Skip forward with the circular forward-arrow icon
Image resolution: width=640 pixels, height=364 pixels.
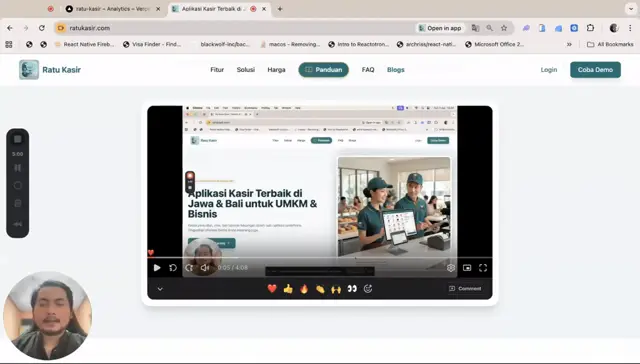189,268
